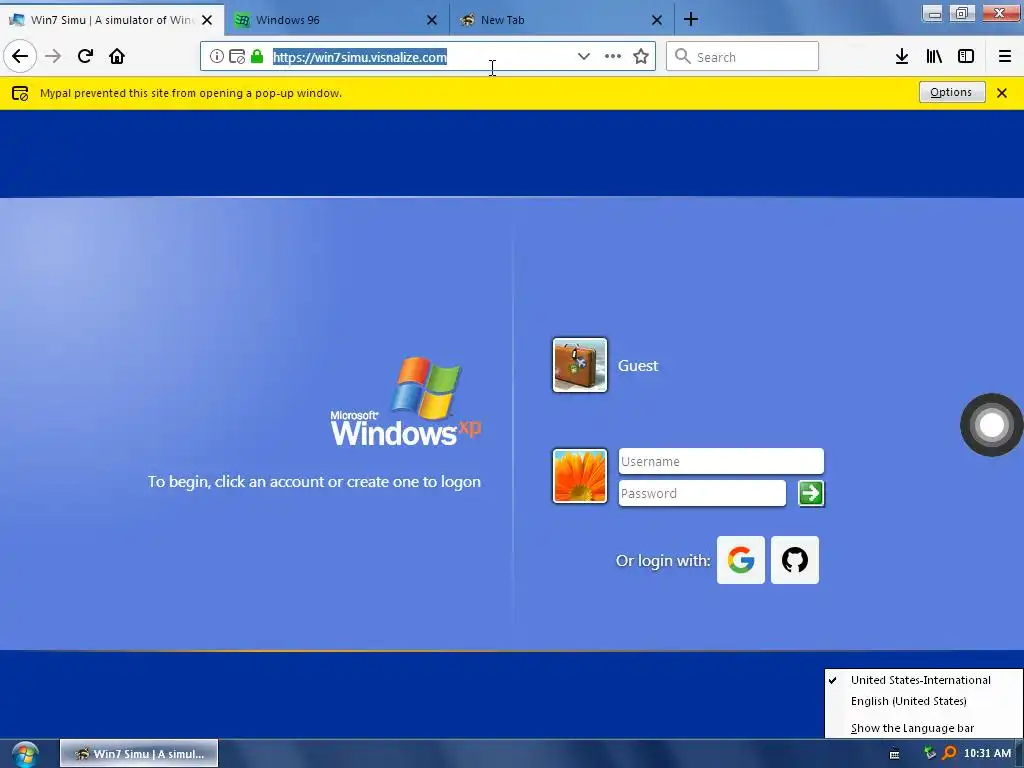Open a new browser tab

pos(690,20)
